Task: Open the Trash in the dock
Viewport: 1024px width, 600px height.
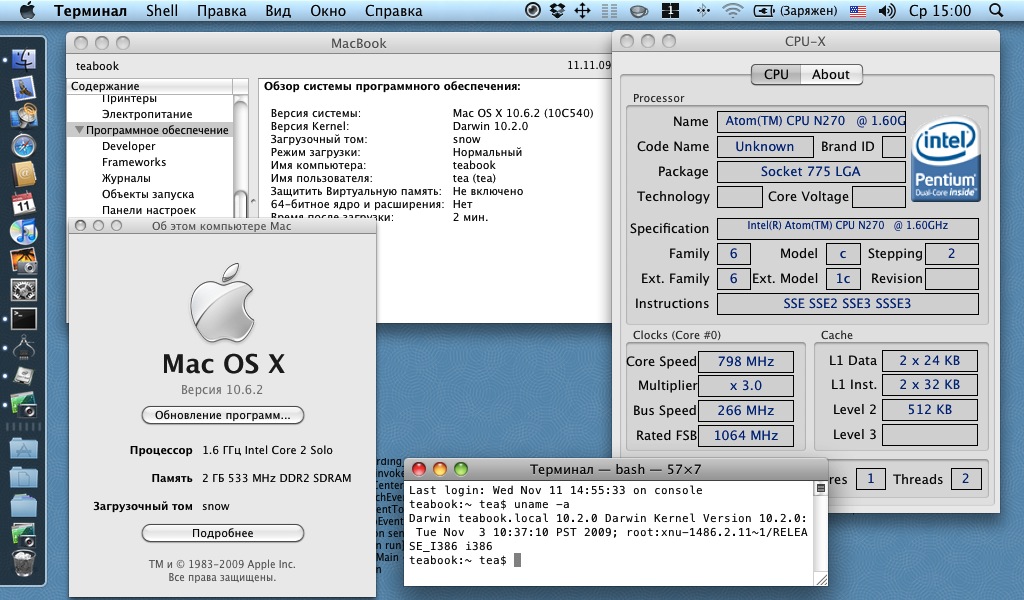Action: pyautogui.click(x=23, y=563)
